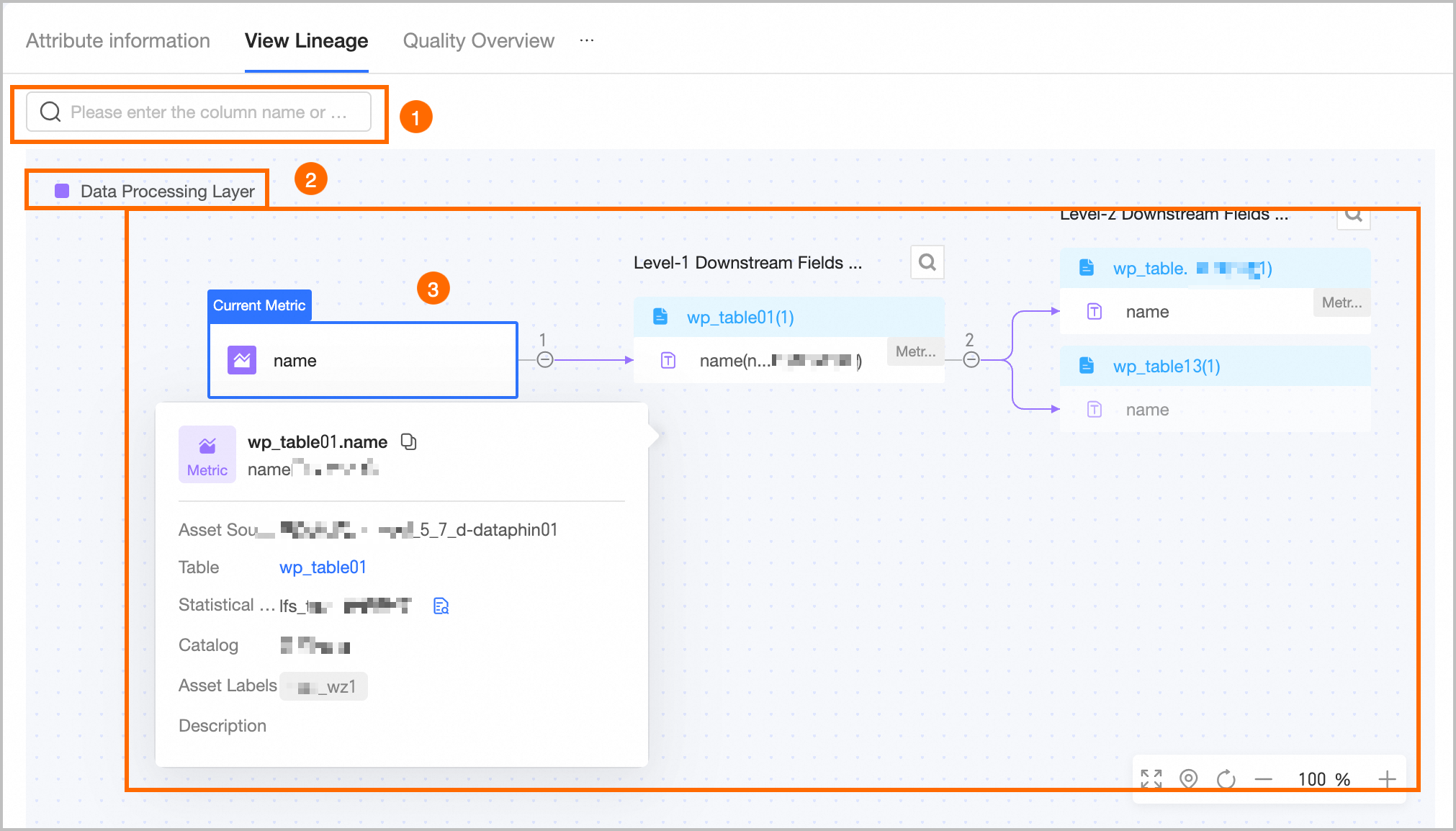
Task: Open statistical details icon next to lfs field
Action: [441, 606]
